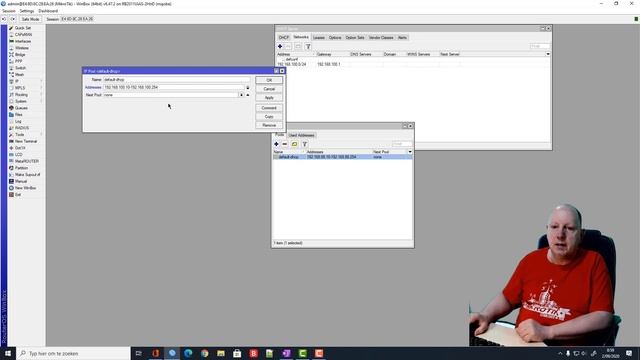The image size is (640, 360).
Task: Open Switch in sidebar
Action: coord(20,68)
